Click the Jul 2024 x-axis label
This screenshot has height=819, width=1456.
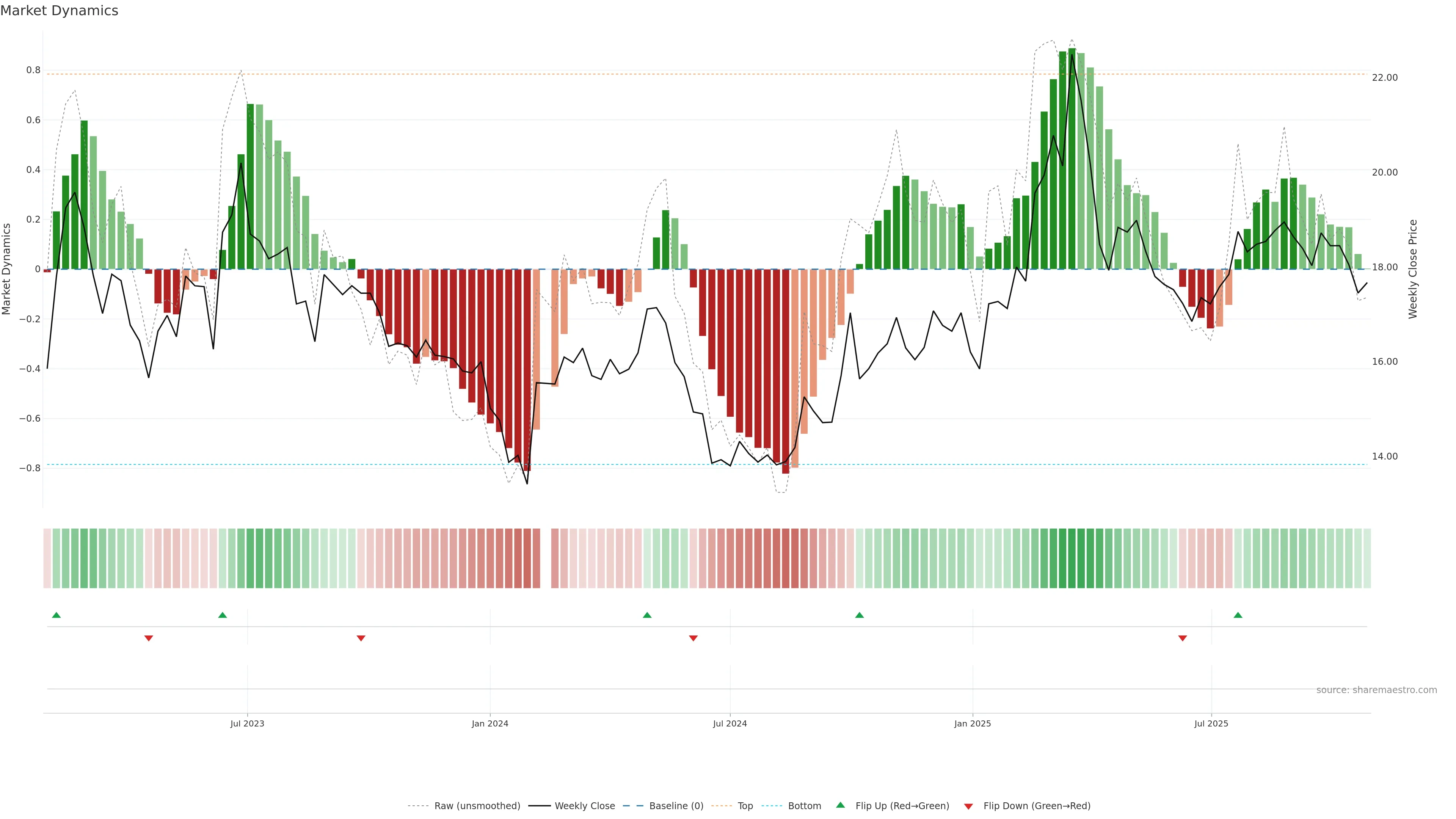click(x=730, y=723)
